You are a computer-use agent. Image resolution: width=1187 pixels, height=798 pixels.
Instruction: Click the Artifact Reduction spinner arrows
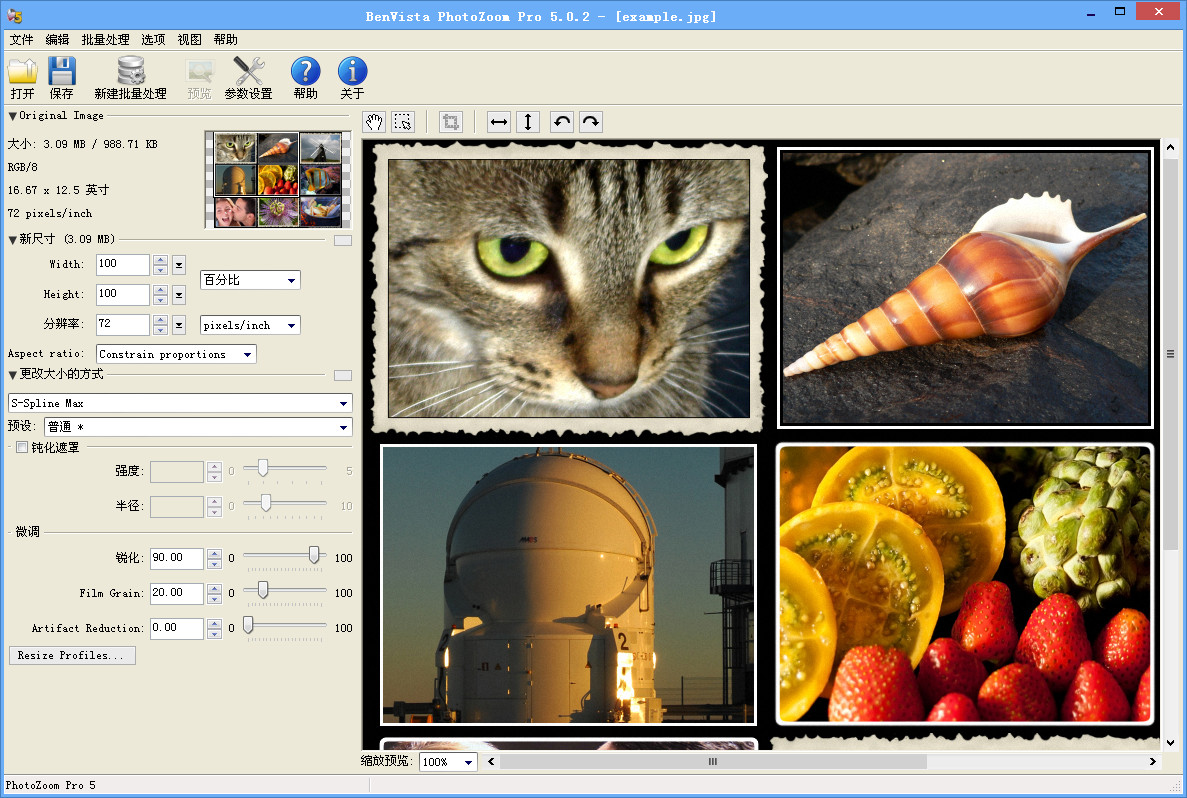[x=214, y=628]
